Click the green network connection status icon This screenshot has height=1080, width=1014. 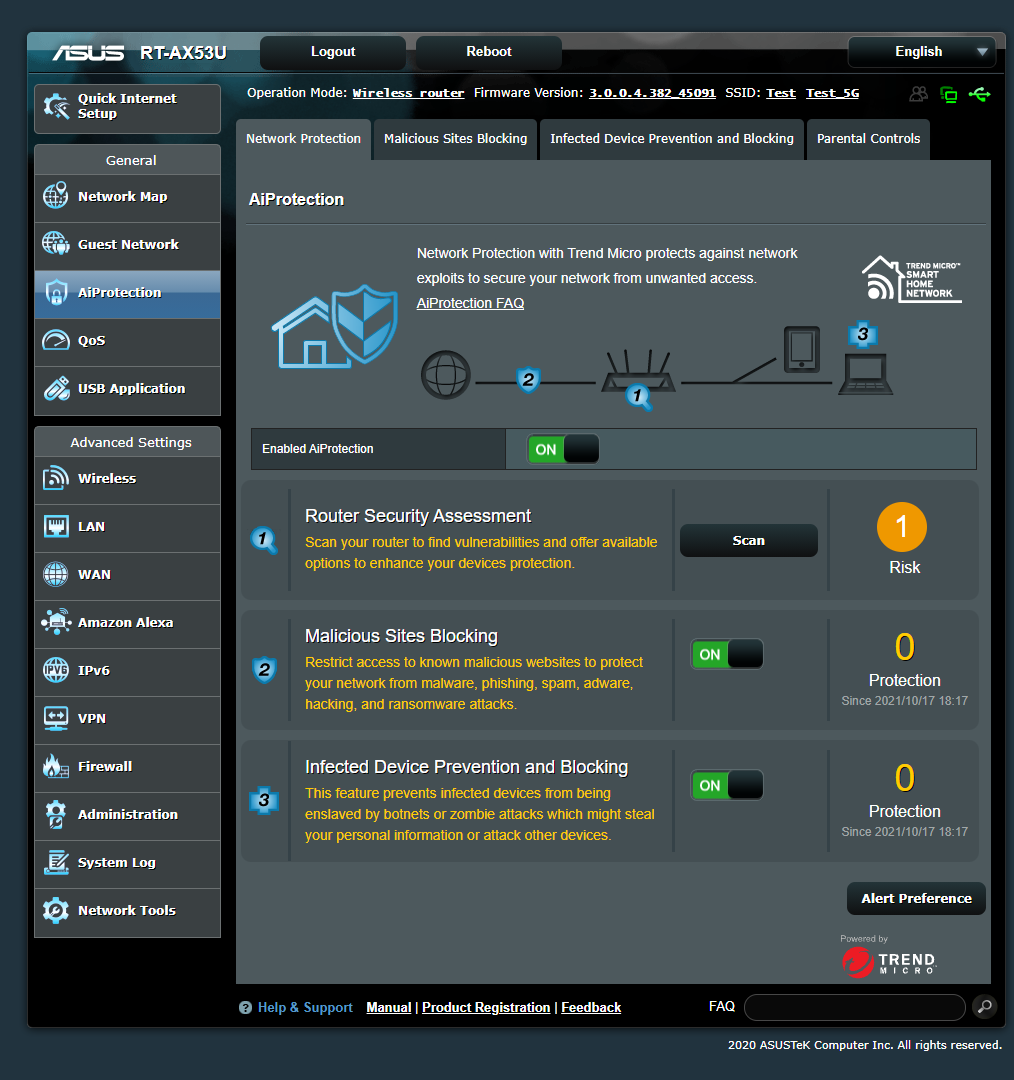949,94
